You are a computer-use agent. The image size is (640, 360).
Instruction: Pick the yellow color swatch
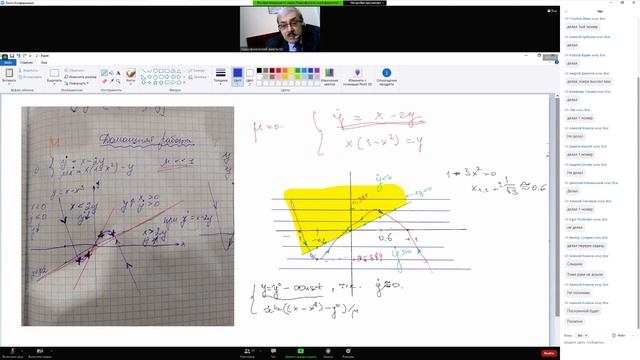pos(291,71)
